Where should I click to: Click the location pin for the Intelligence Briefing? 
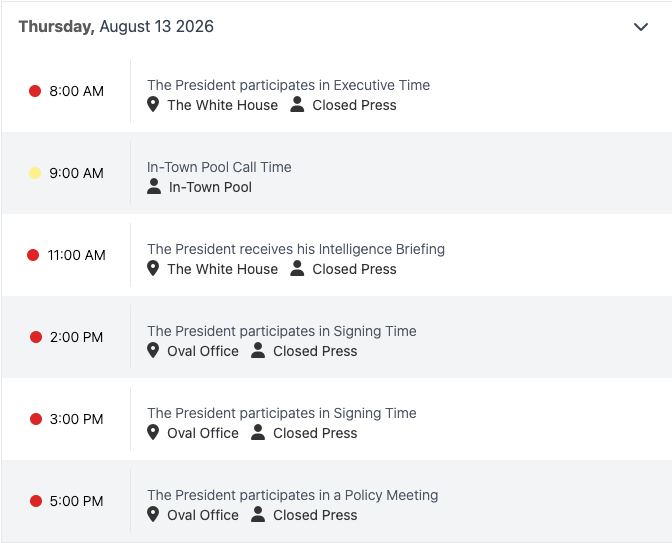pos(153,269)
